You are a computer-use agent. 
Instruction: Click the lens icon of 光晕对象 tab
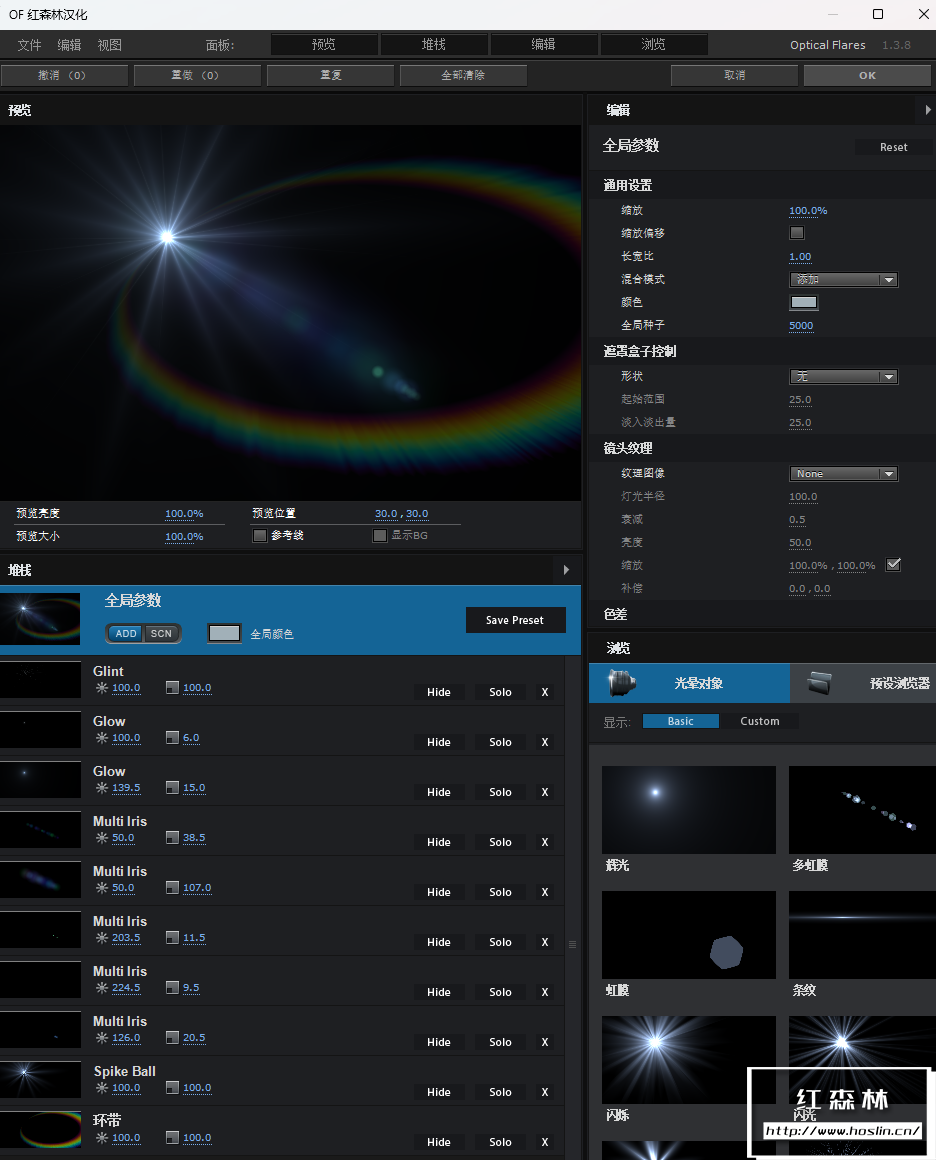[x=622, y=683]
